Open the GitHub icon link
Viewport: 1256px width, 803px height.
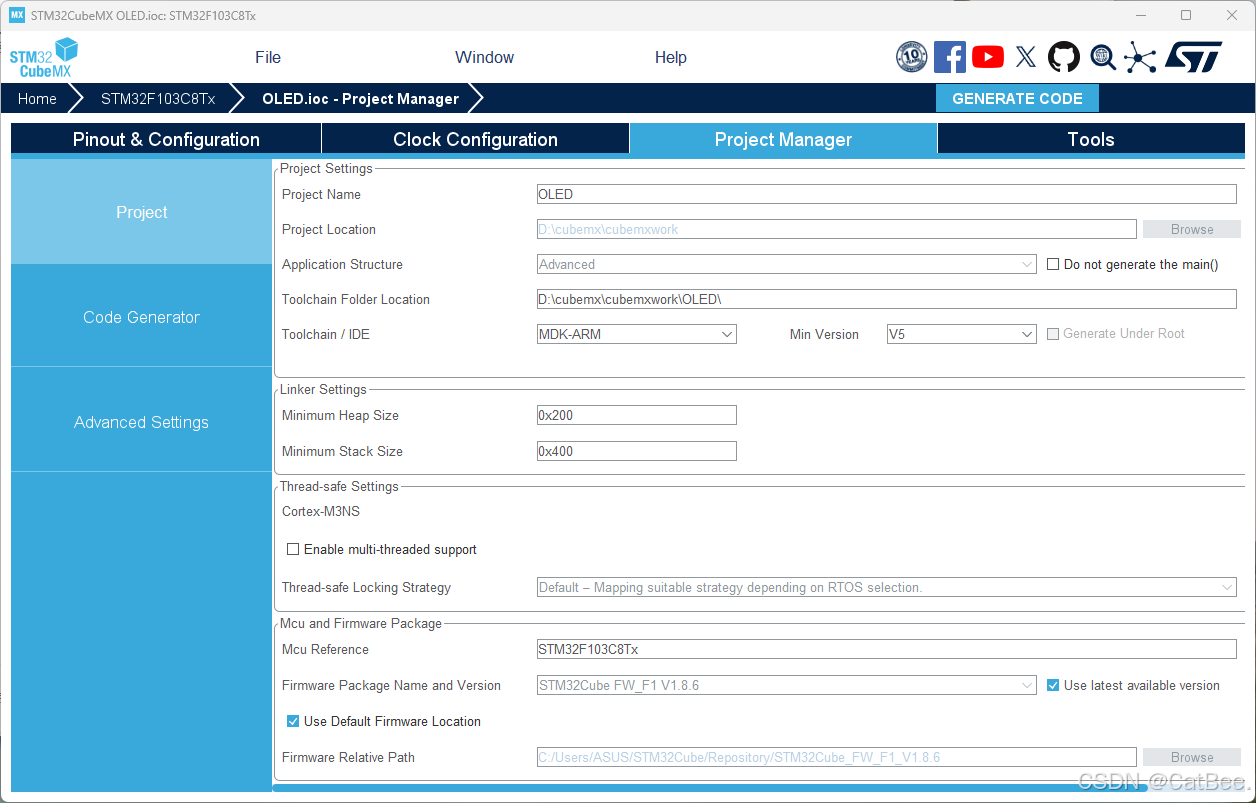1064,57
